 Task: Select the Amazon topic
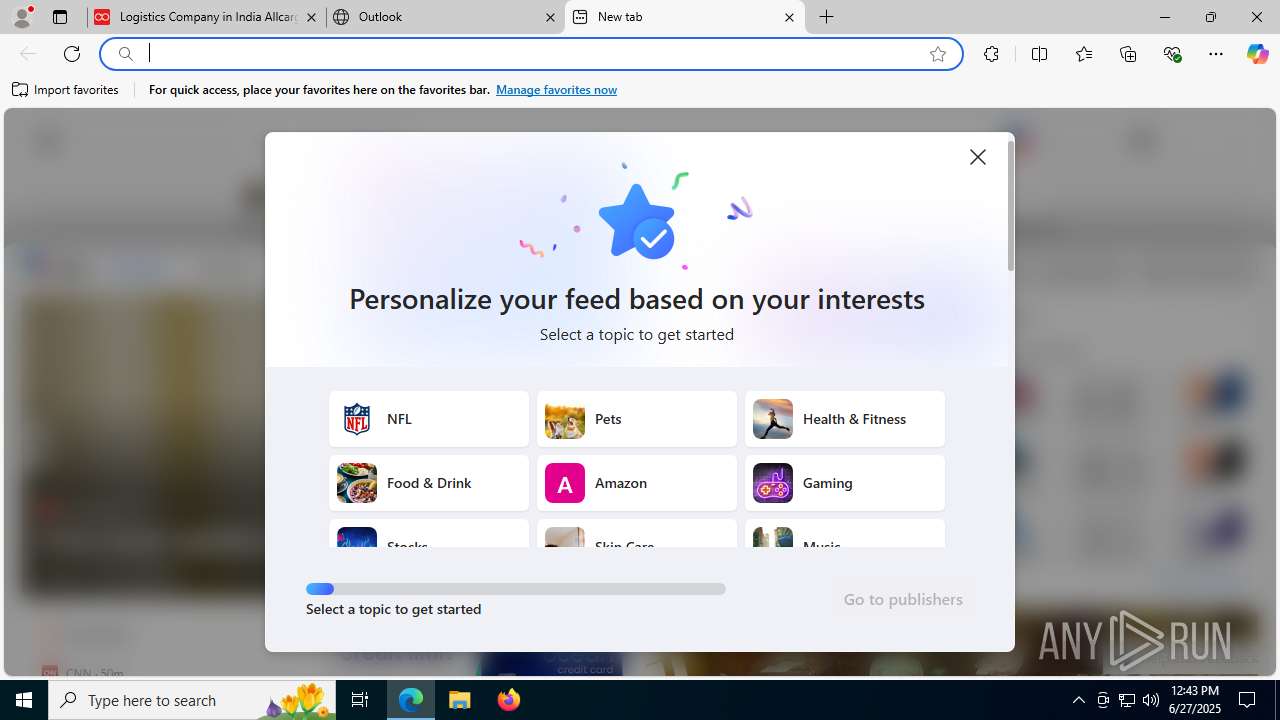[x=637, y=483]
